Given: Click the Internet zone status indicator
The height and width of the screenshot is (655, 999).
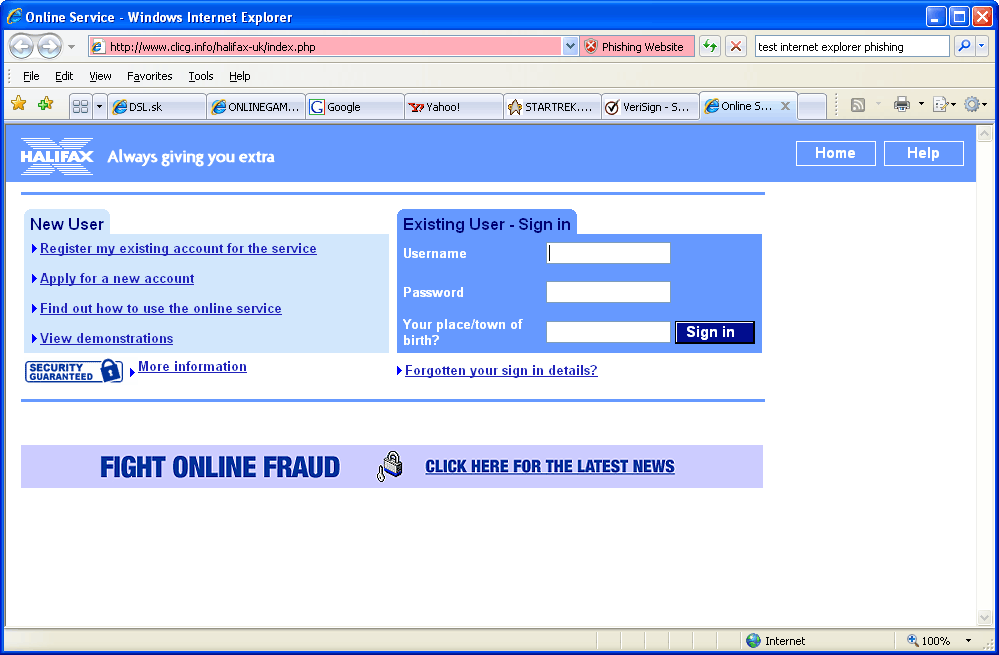Looking at the screenshot, I should 776,640.
